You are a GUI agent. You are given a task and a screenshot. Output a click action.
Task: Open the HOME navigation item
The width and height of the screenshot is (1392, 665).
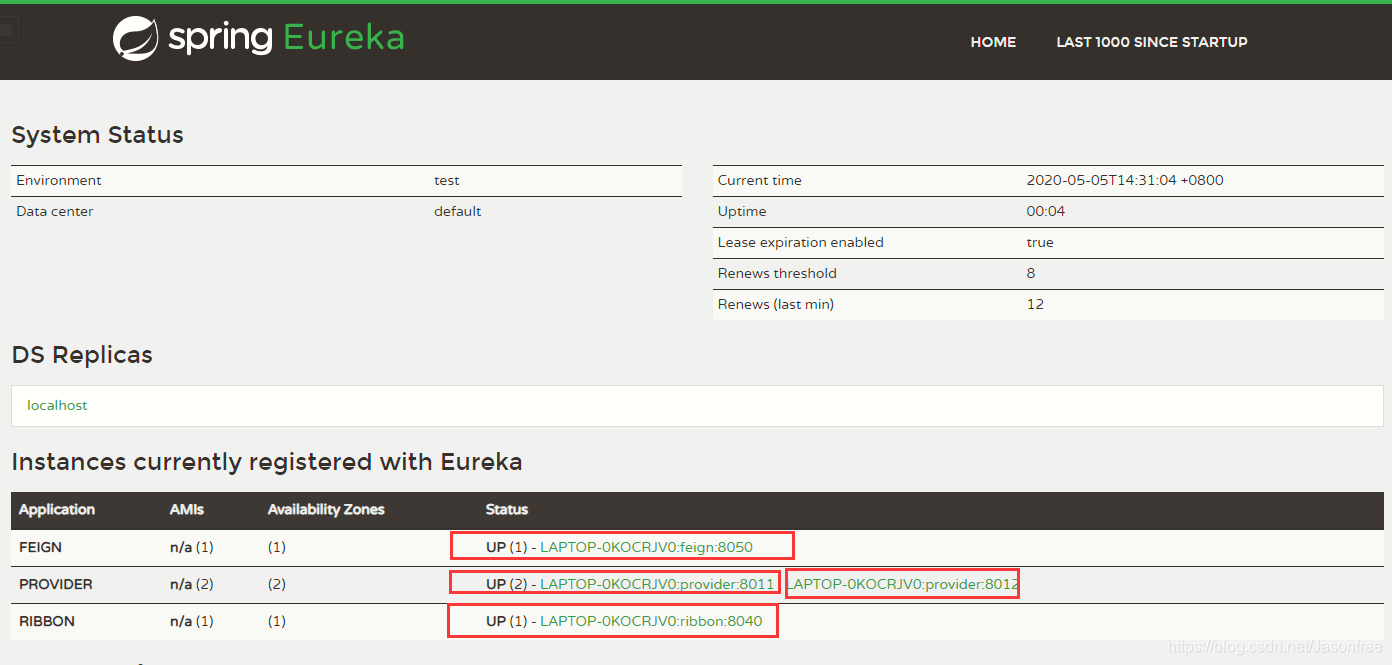[993, 42]
